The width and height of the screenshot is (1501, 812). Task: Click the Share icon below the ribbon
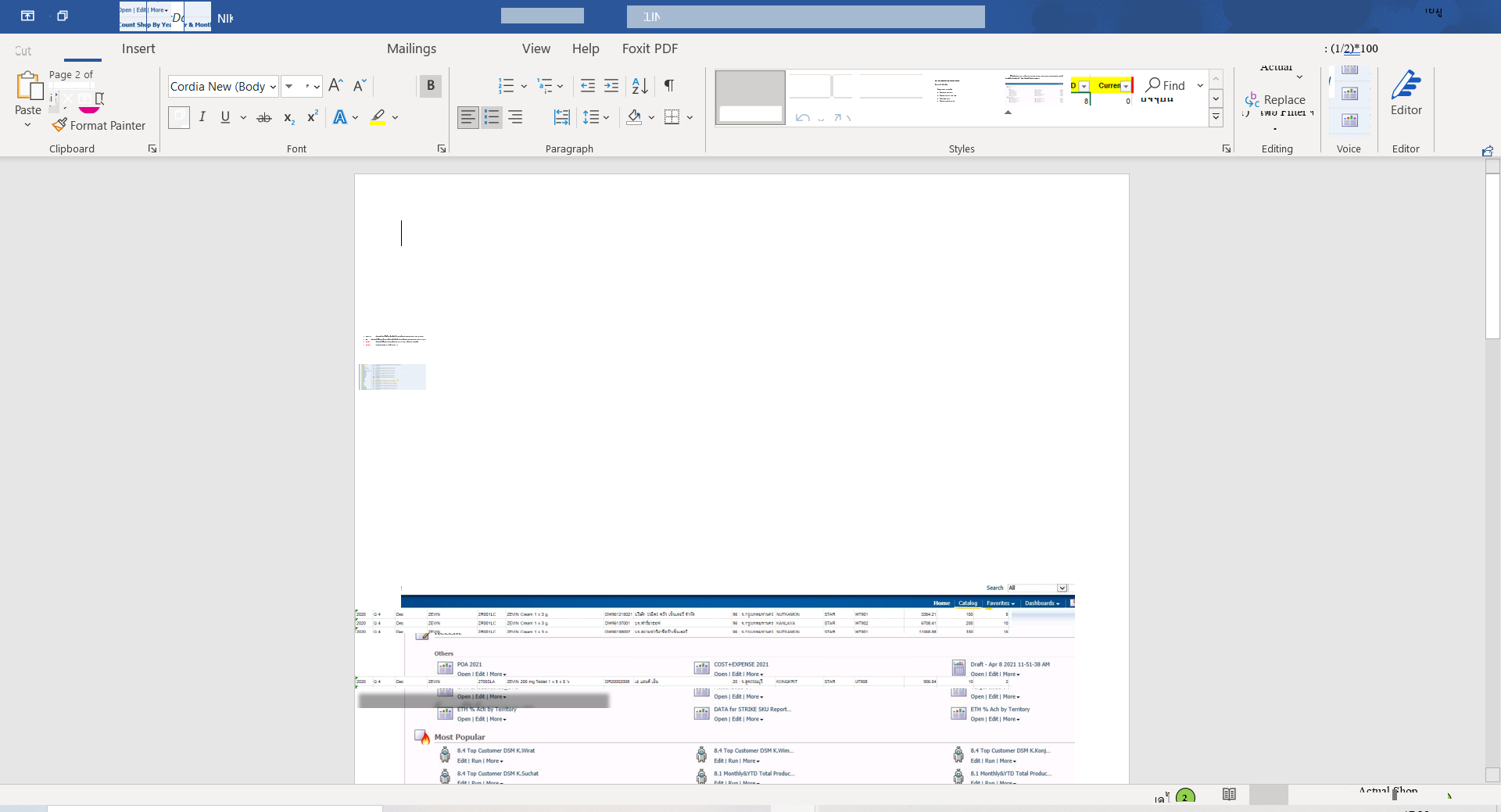pyautogui.click(x=1487, y=151)
